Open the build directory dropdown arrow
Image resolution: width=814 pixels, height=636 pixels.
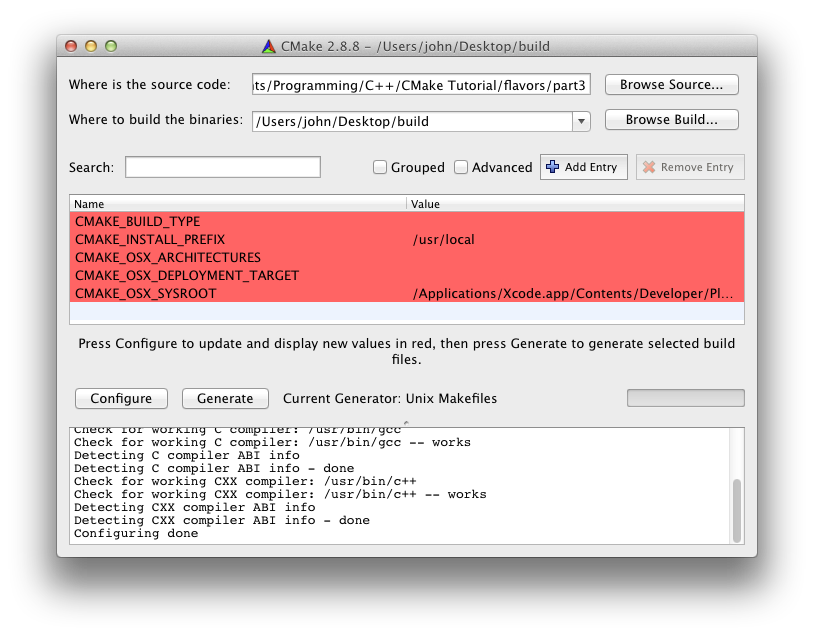click(x=581, y=121)
